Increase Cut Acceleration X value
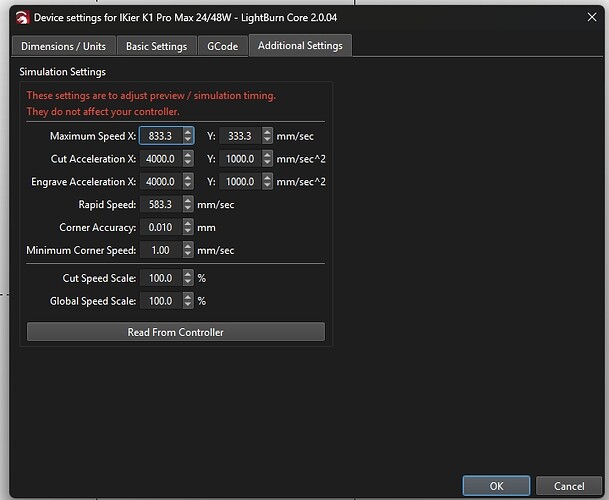The width and height of the screenshot is (609, 500). [188, 155]
